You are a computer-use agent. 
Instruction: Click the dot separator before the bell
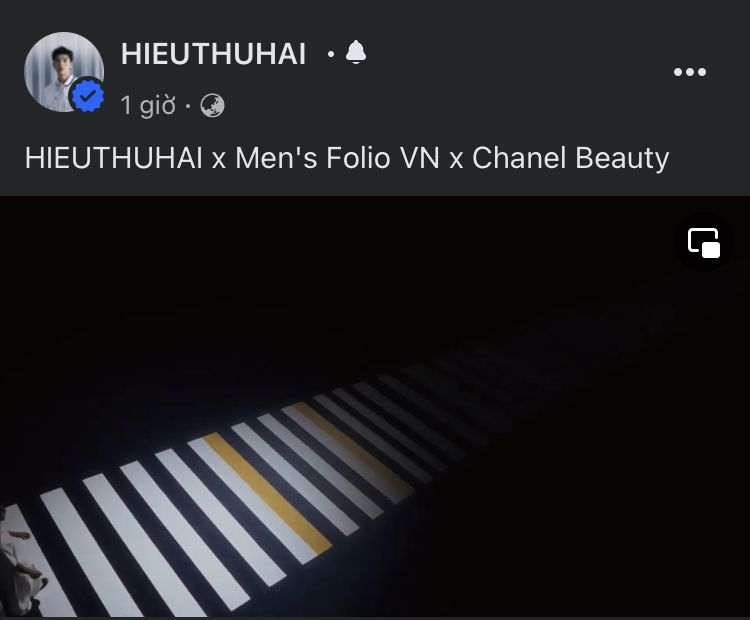(x=331, y=54)
